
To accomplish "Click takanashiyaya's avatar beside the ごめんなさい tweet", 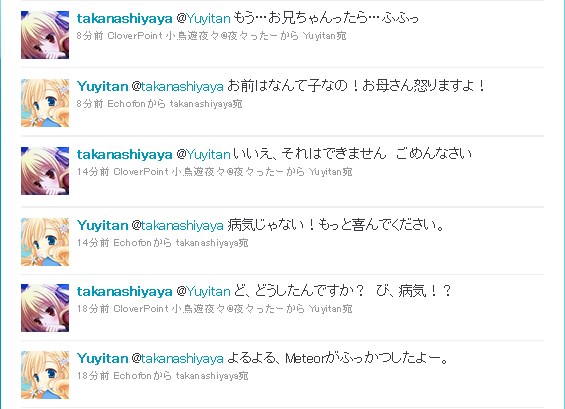I will pos(45,171).
